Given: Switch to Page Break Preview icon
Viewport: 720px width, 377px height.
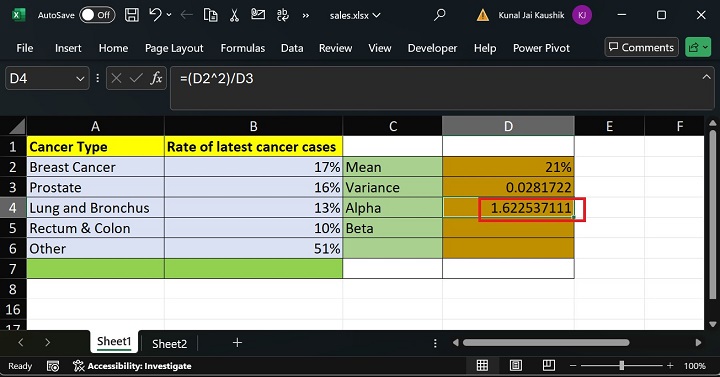Looking at the screenshot, I should click(548, 366).
